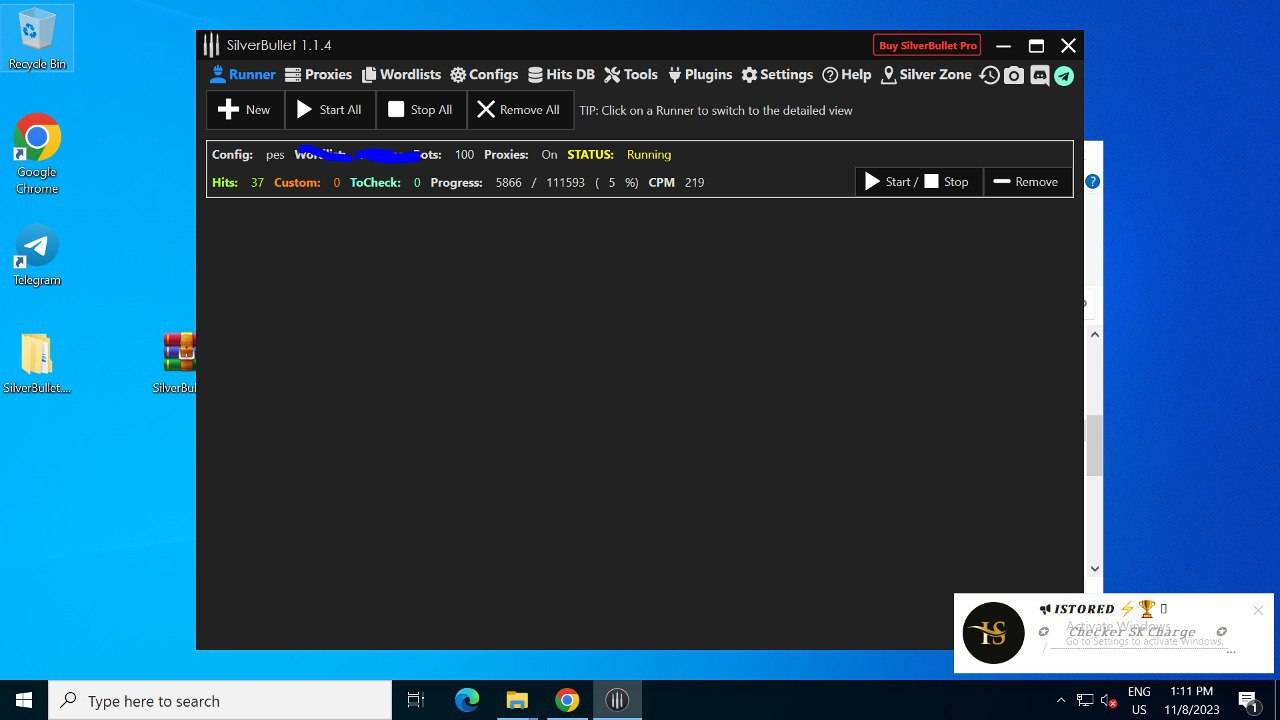1280x720 pixels.
Task: Open the Telegram link icon in SilverBullet
Action: pos(1064,76)
